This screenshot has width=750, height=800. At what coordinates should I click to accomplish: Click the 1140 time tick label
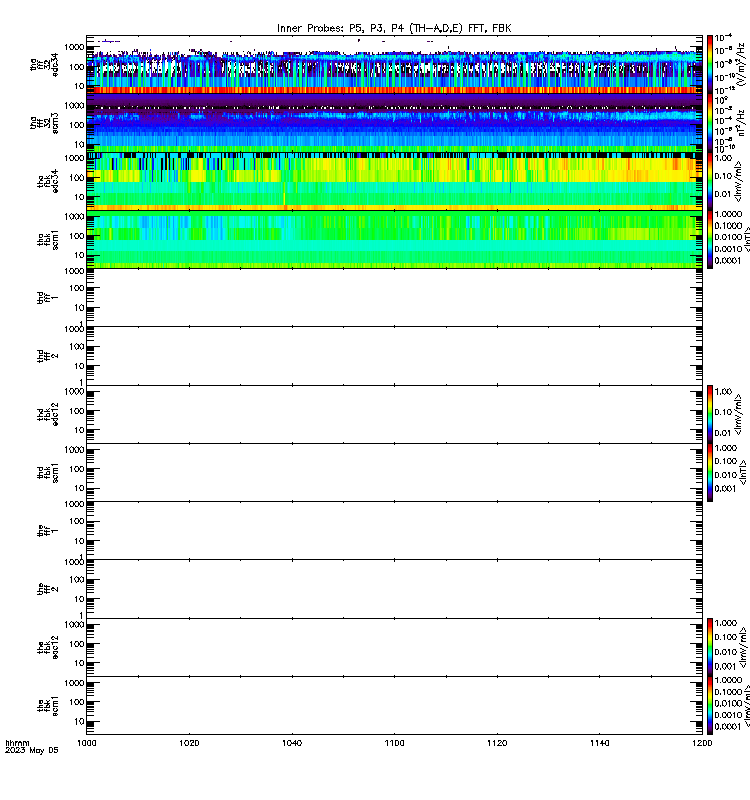[599, 743]
